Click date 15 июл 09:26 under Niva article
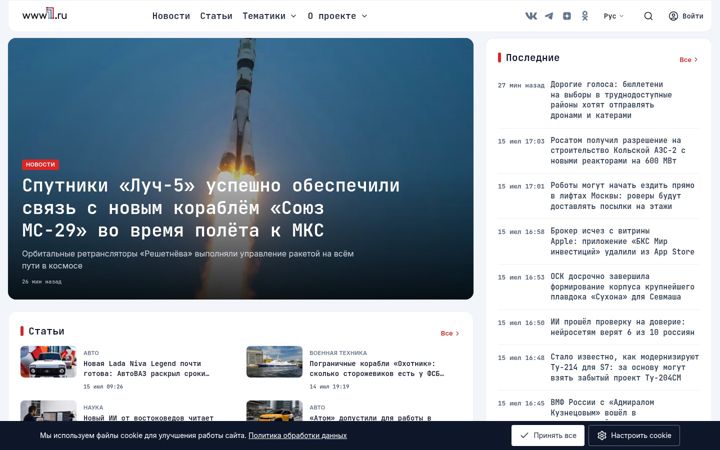This screenshot has height=450, width=720. point(103,387)
